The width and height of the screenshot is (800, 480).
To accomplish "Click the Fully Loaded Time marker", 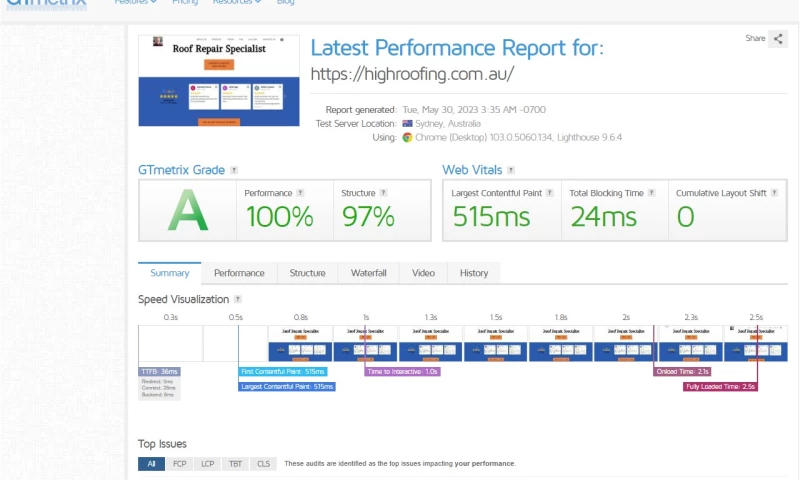I will point(720,386).
